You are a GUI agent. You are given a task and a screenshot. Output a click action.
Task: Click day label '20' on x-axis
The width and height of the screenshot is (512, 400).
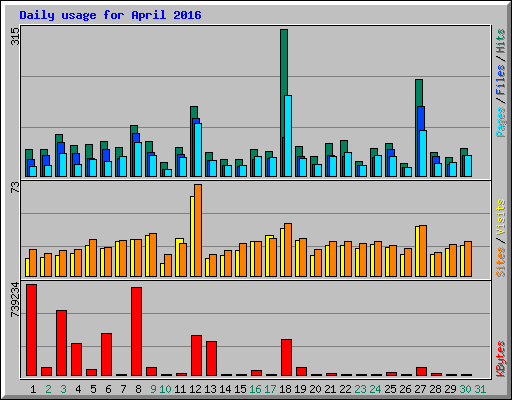tap(315, 389)
